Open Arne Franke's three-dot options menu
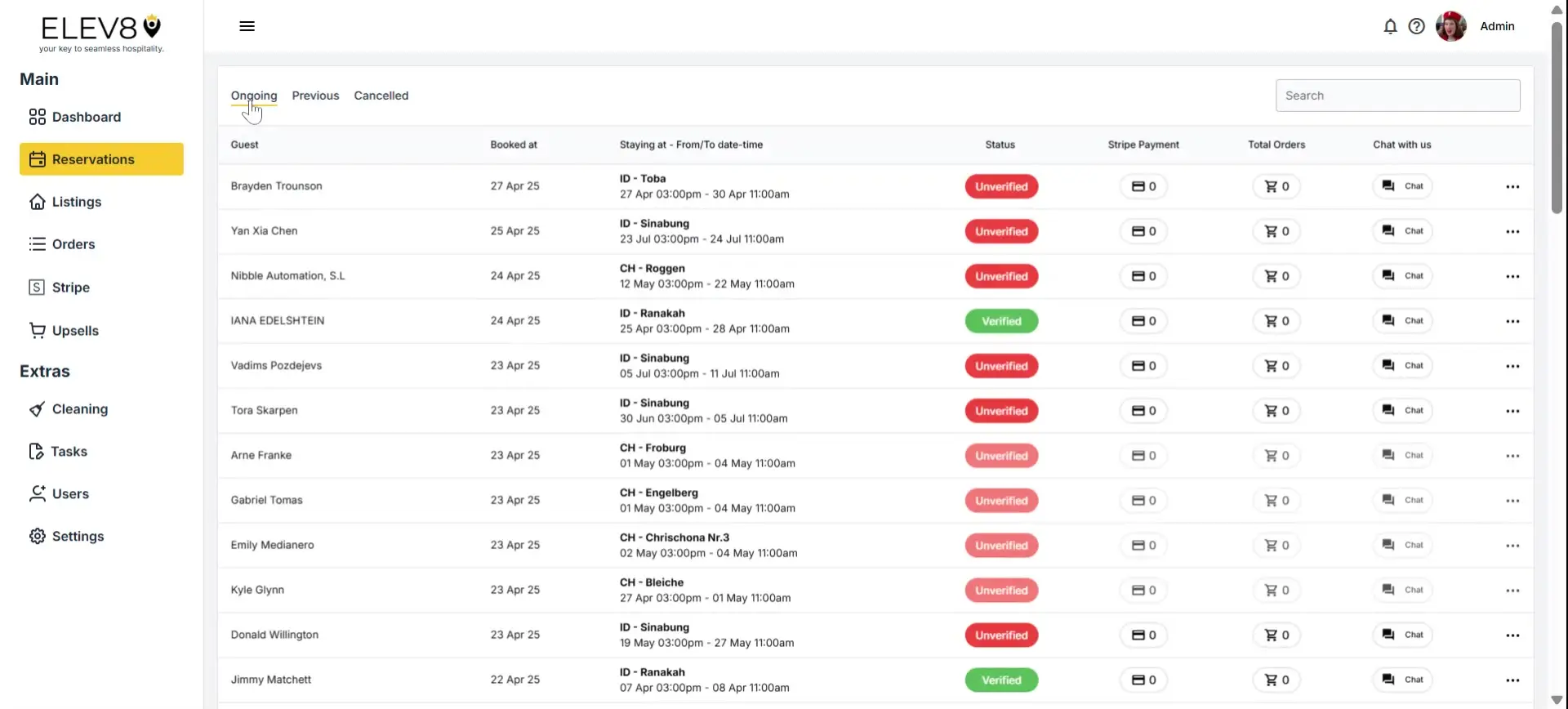 pyautogui.click(x=1512, y=456)
